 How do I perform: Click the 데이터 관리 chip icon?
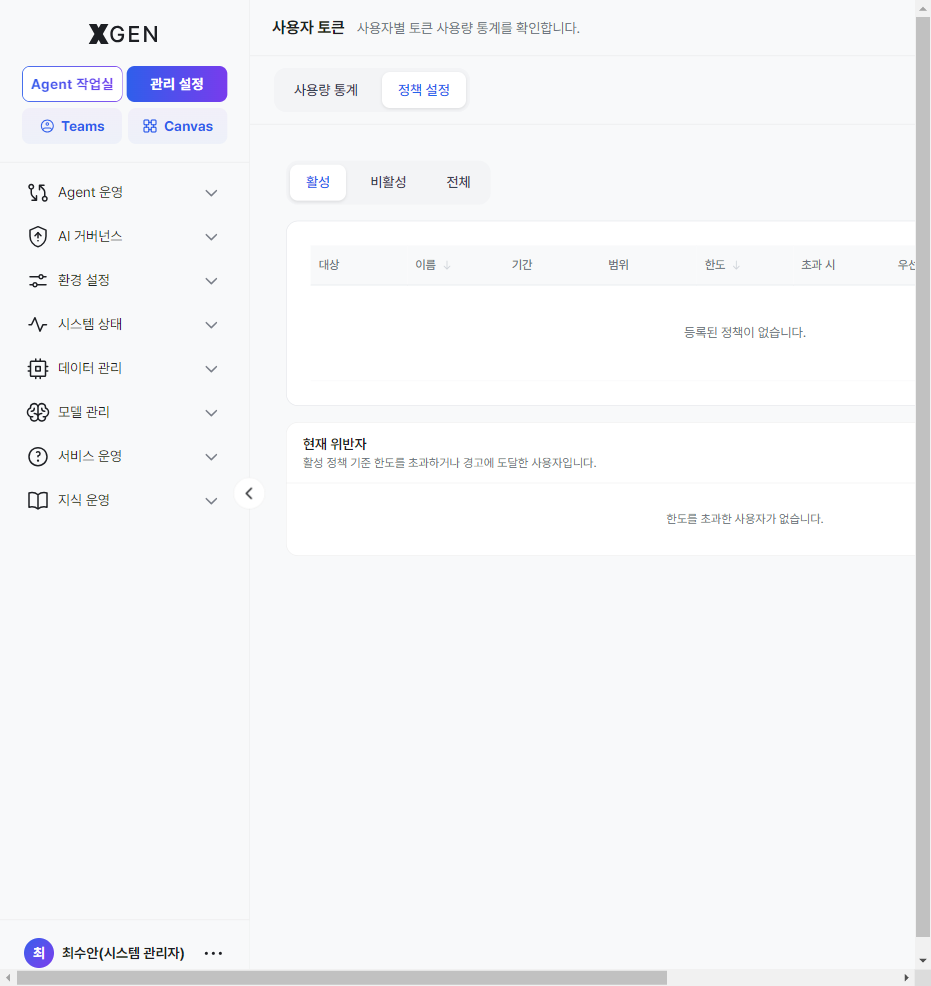(38, 368)
